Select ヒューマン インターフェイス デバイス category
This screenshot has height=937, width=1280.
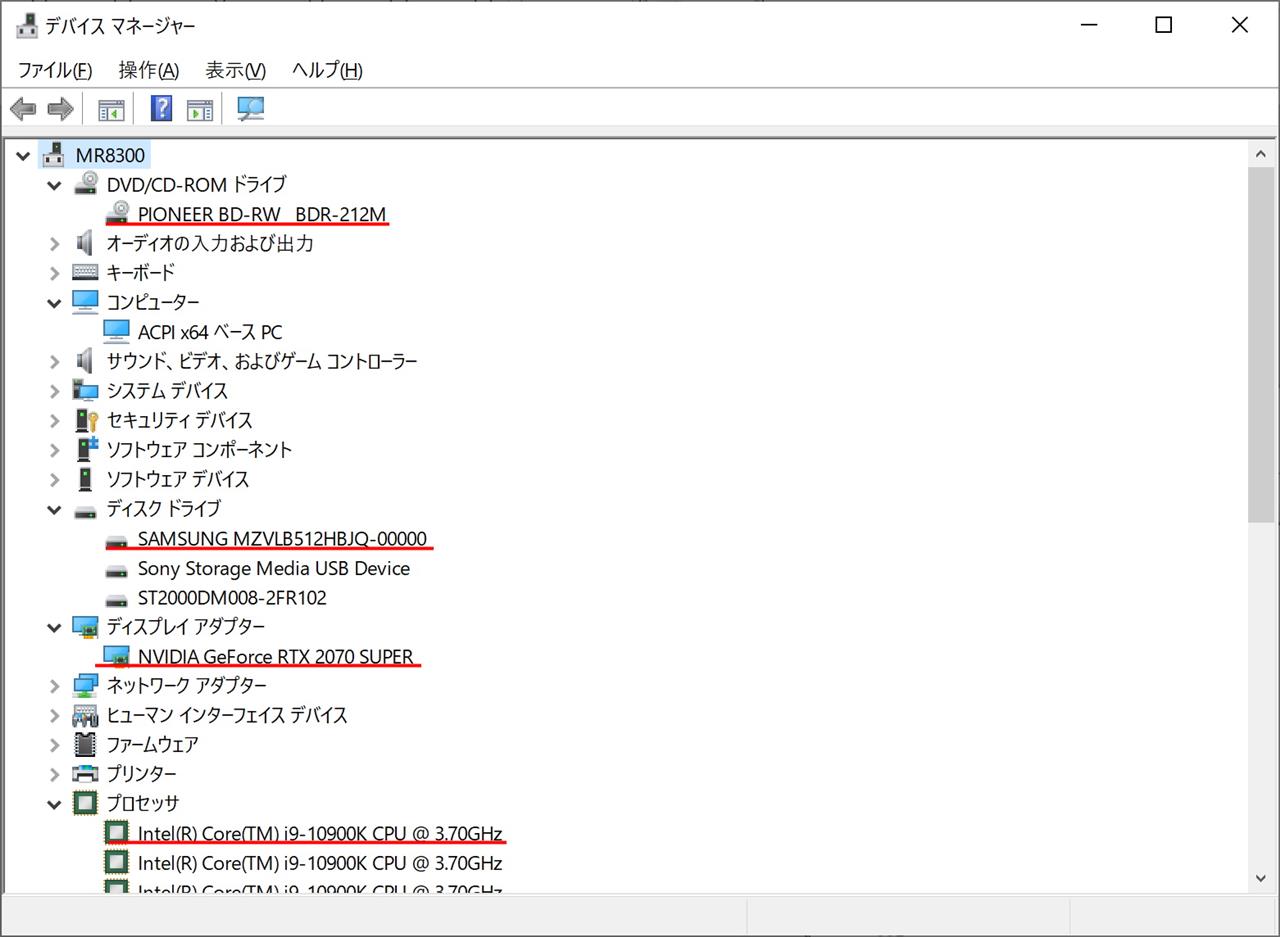click(x=227, y=715)
